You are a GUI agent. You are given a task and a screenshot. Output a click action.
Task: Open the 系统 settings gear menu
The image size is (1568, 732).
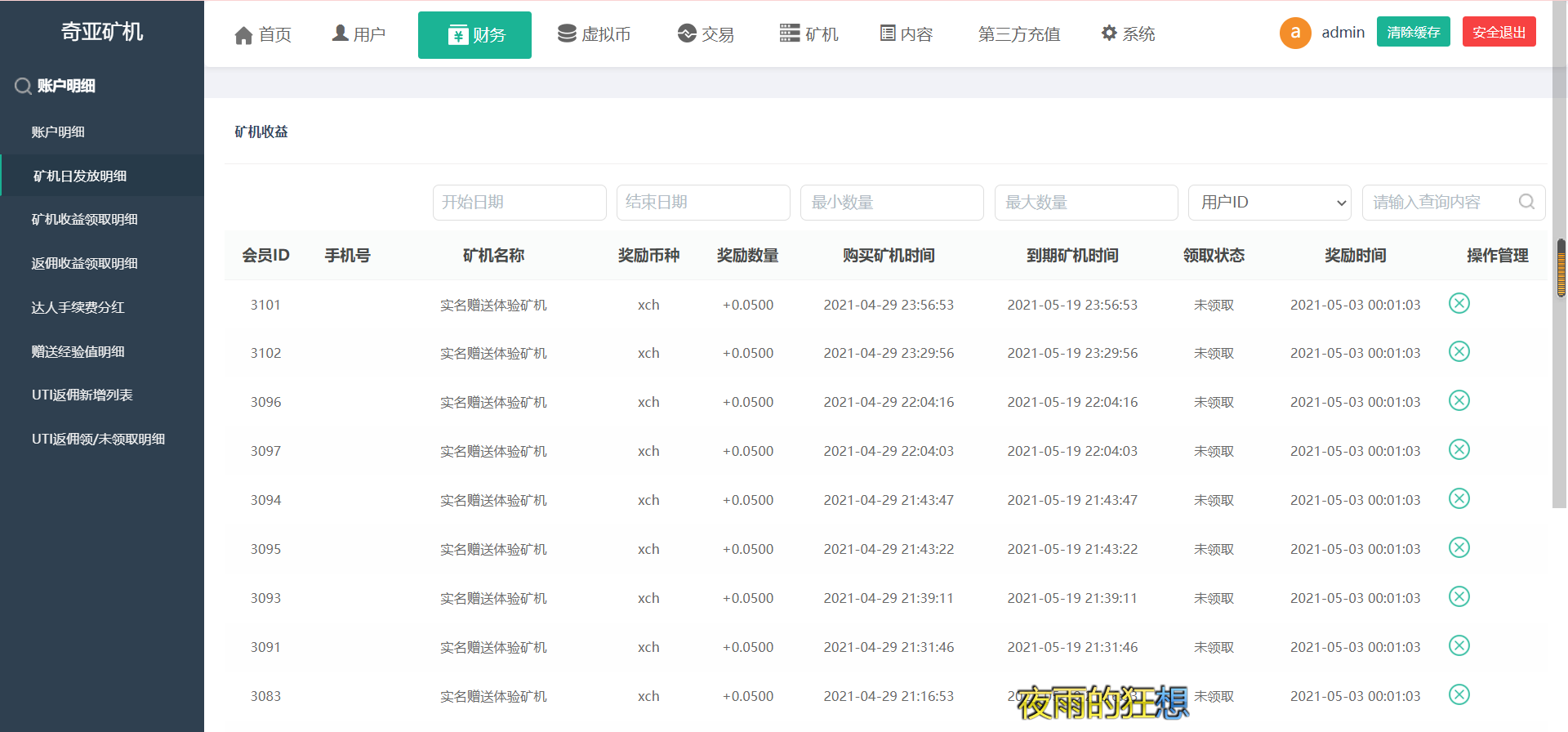(1128, 33)
